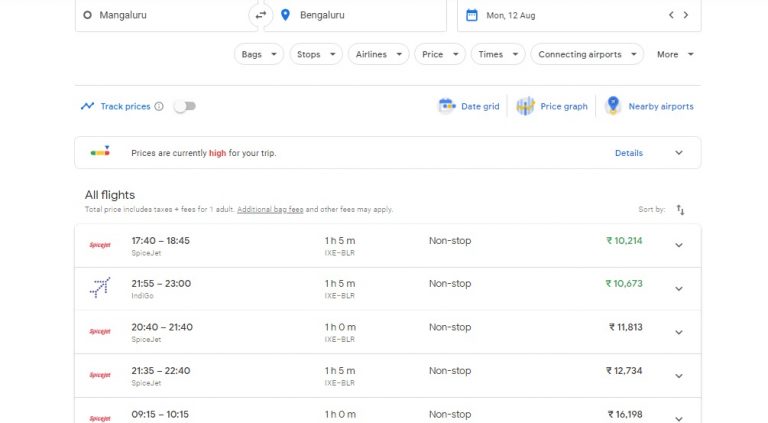This screenshot has height=423, width=768.
Task: Click 'Prices are currently high' message
Action: click(204, 153)
